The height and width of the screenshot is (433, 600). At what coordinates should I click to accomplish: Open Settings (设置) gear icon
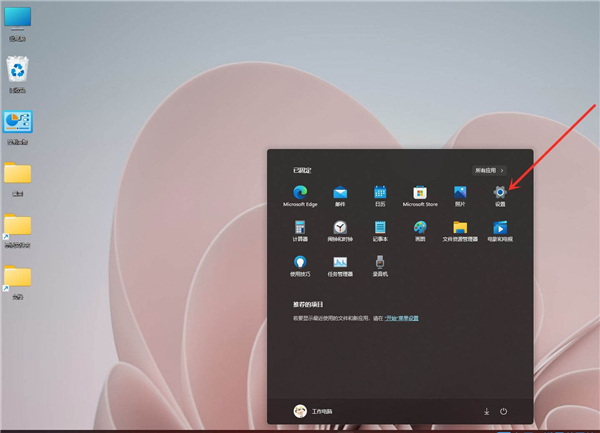click(500, 196)
